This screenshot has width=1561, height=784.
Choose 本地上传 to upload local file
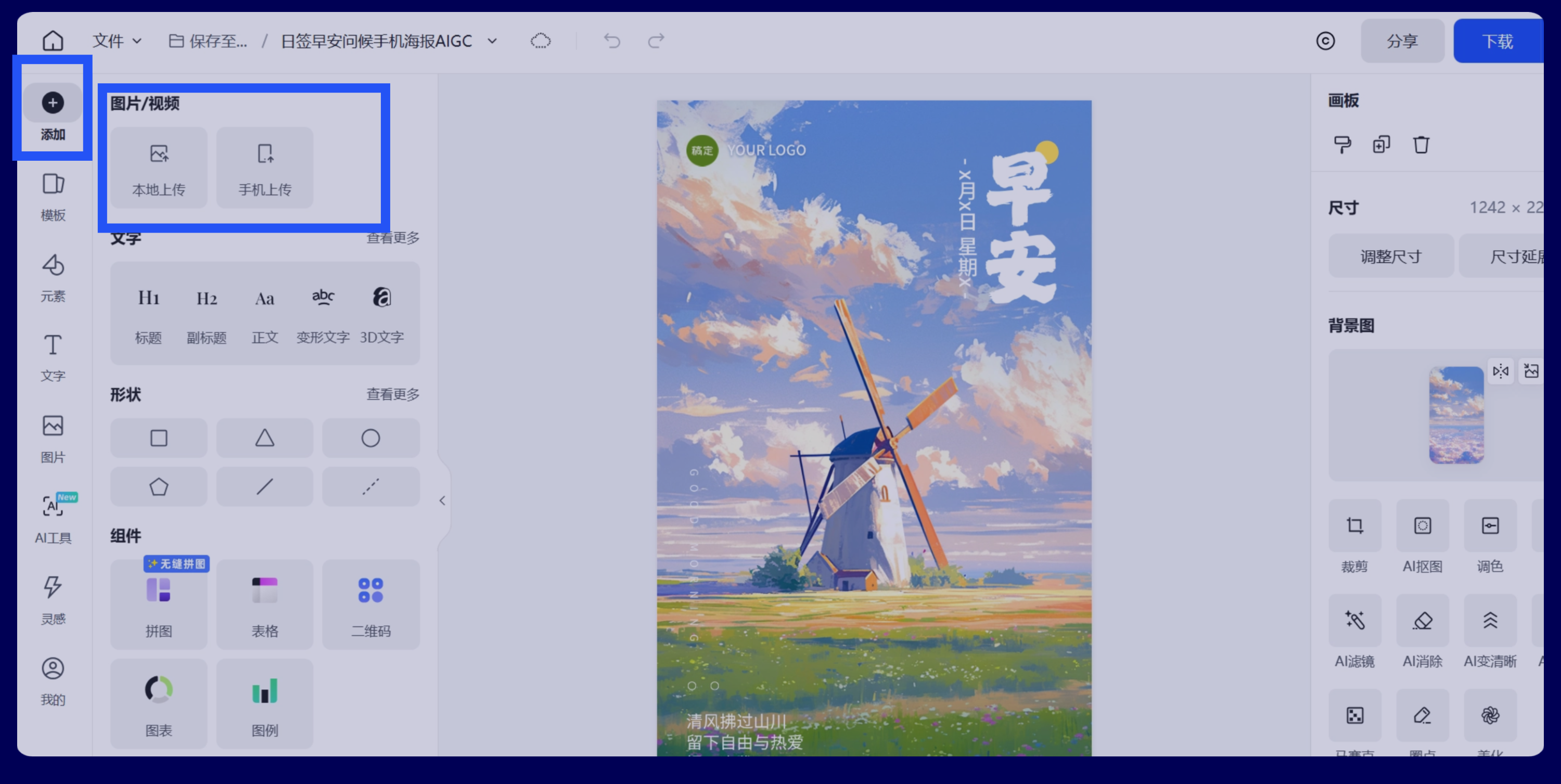tap(159, 168)
